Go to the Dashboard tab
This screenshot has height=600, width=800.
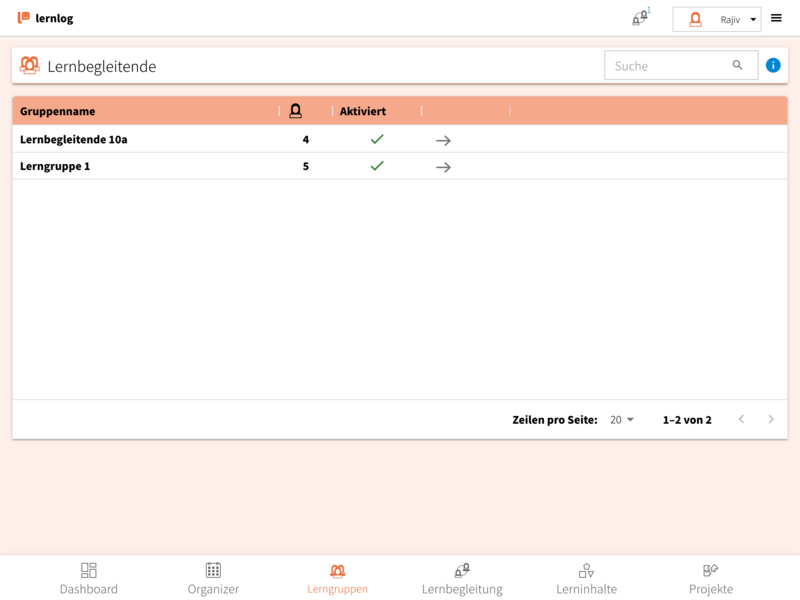89,578
